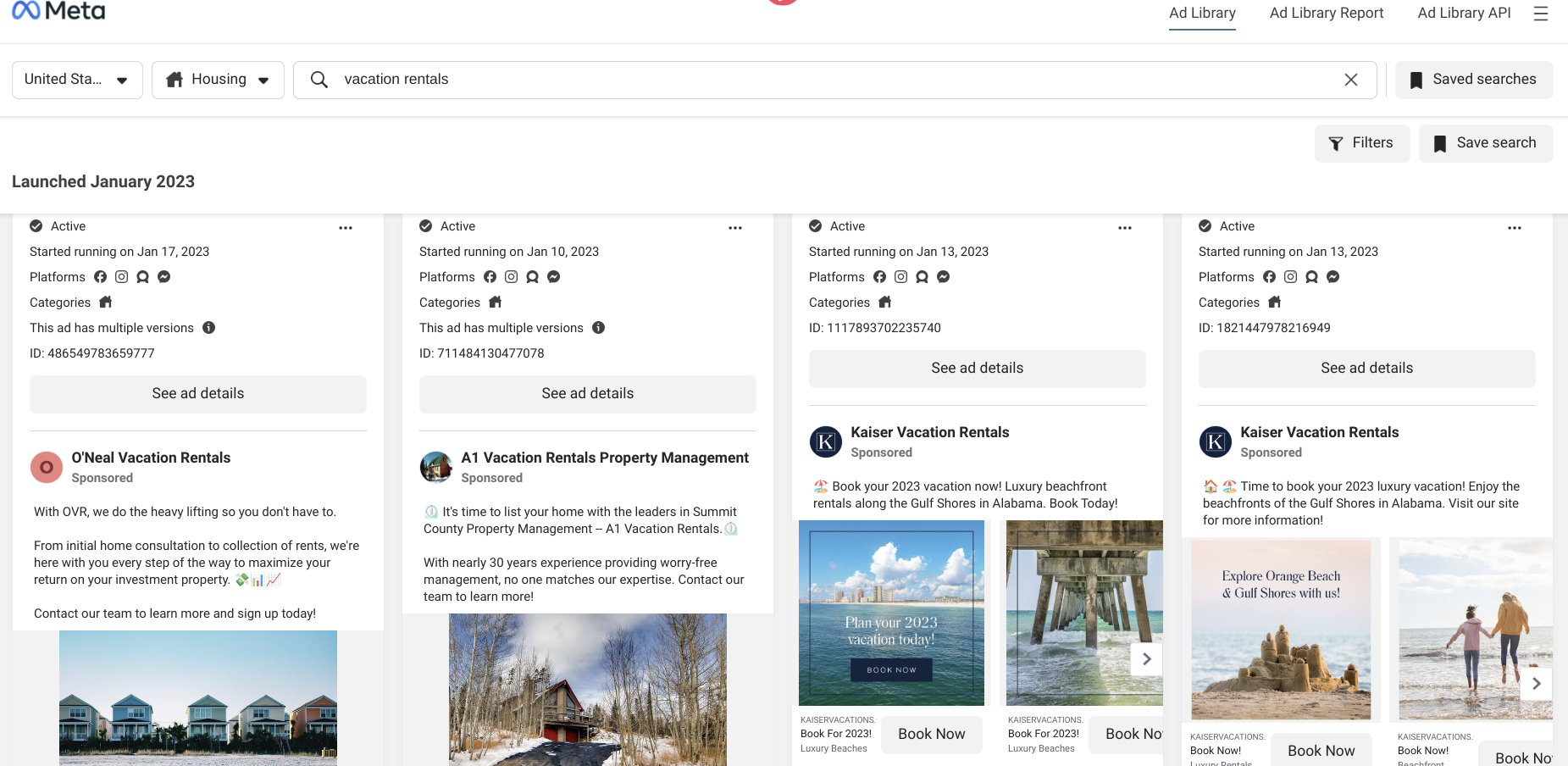Click Messenger platform icon on O'Neal ad

click(164, 277)
